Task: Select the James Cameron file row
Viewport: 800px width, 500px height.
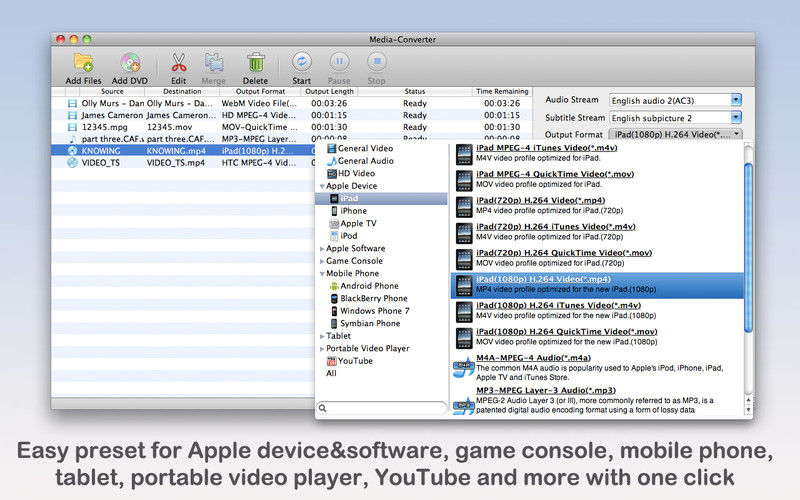Action: pyautogui.click(x=292, y=115)
